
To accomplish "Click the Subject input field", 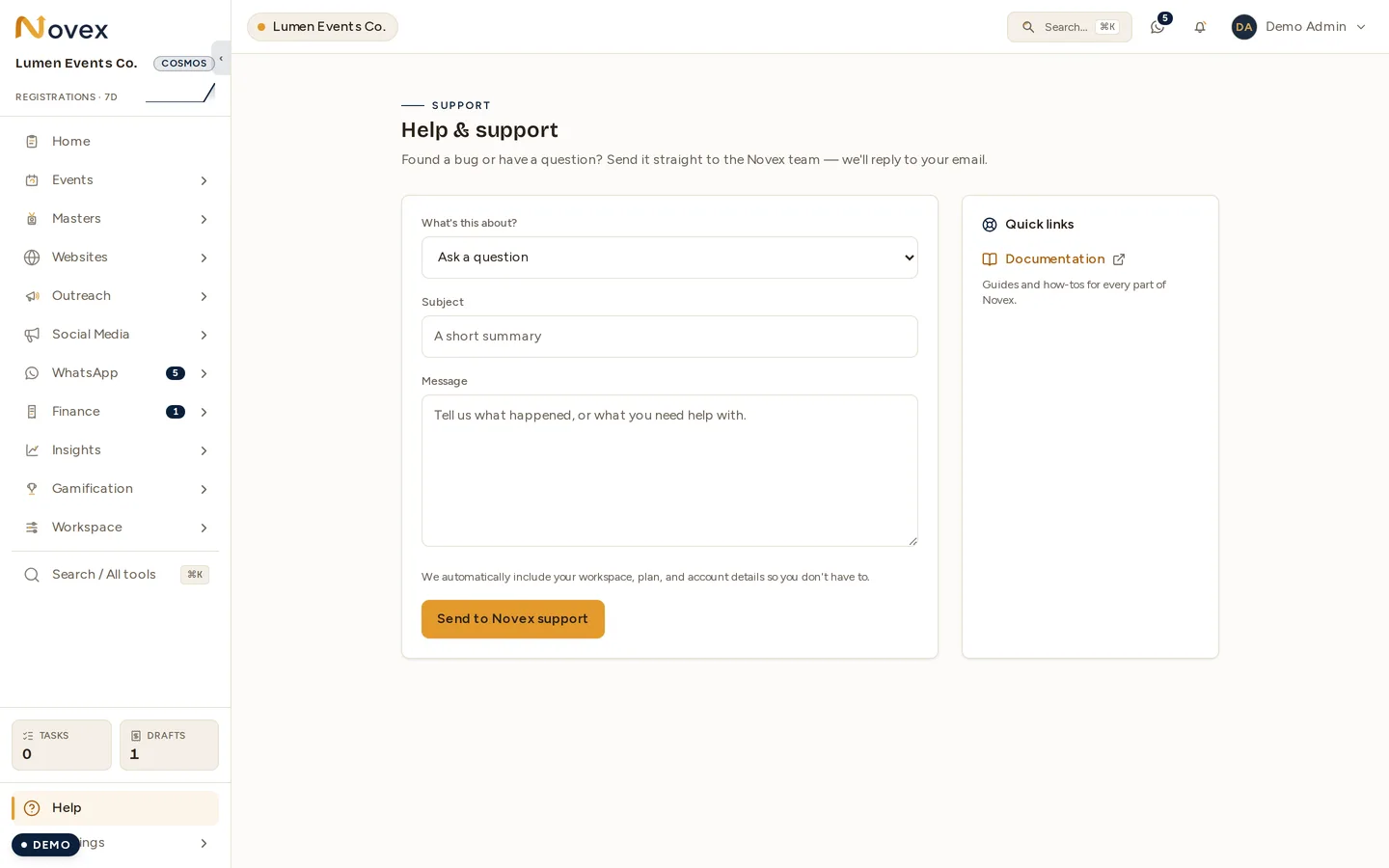I will click(669, 337).
